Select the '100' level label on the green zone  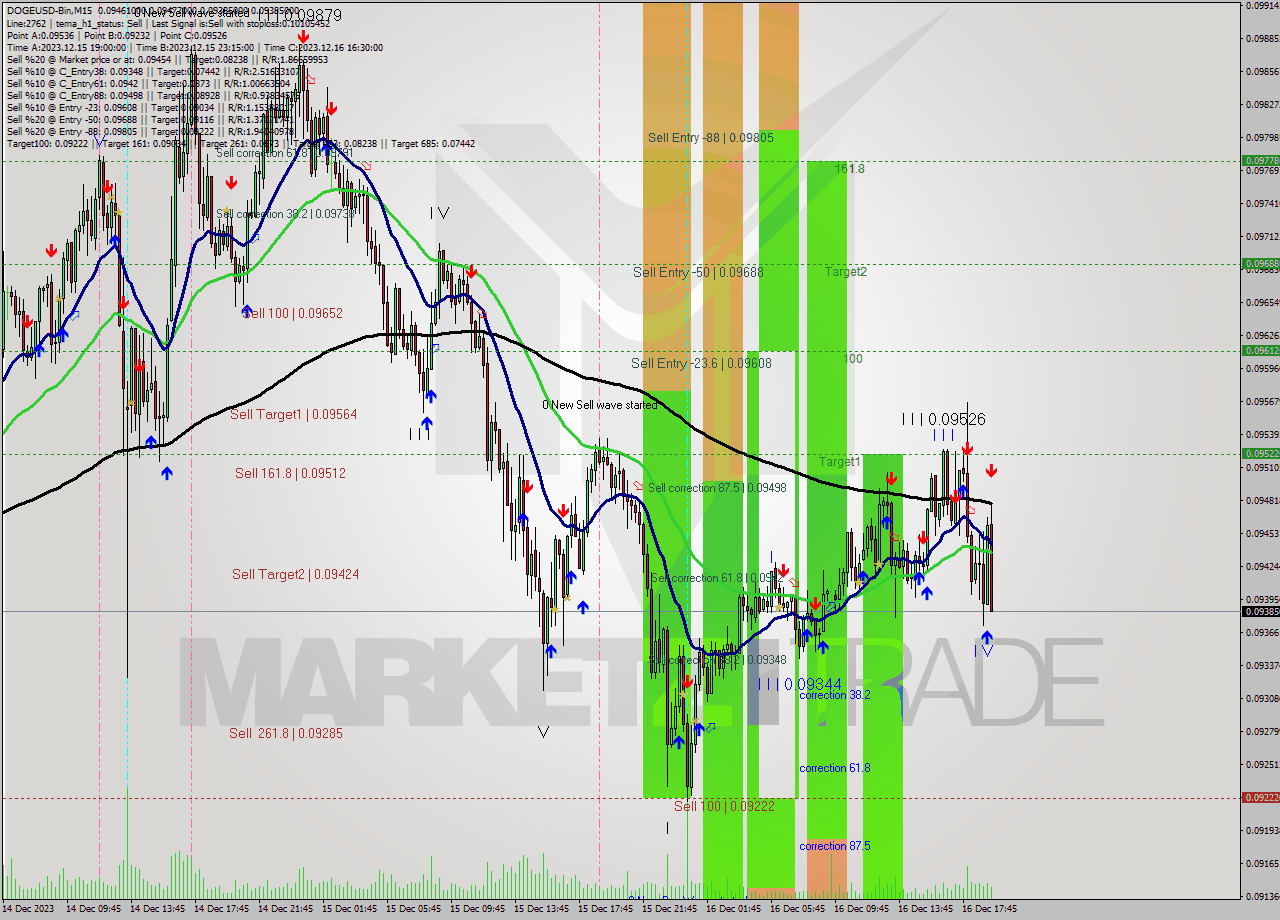(x=853, y=358)
